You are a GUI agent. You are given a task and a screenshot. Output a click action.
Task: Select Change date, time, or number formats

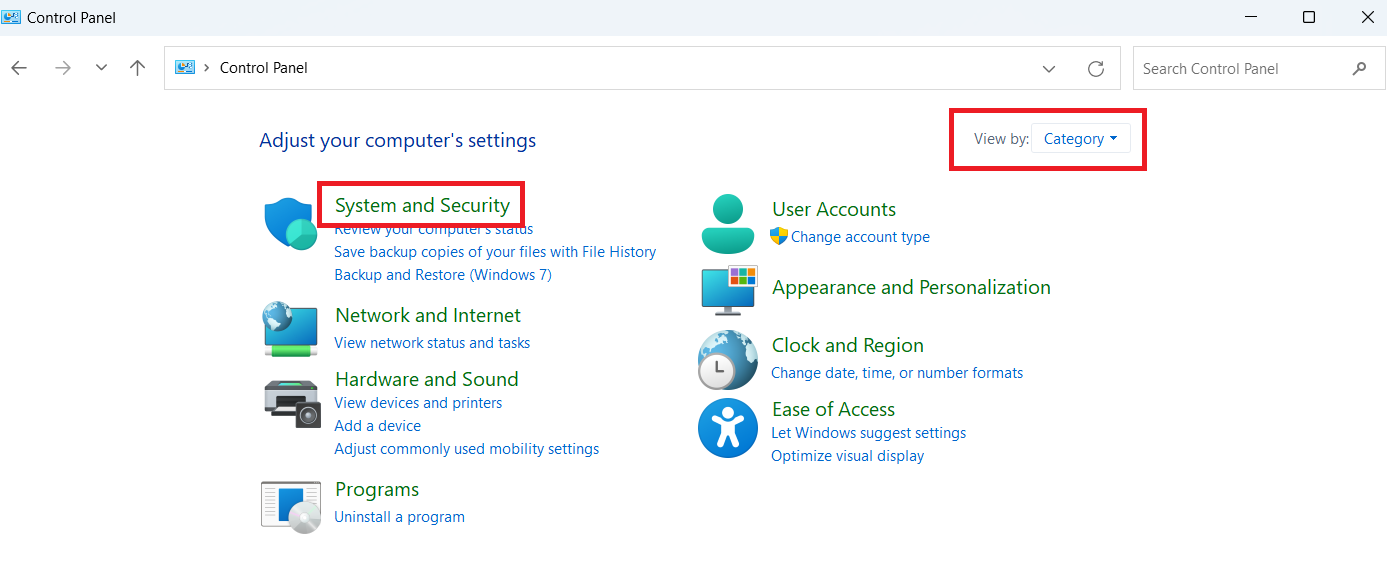click(897, 373)
